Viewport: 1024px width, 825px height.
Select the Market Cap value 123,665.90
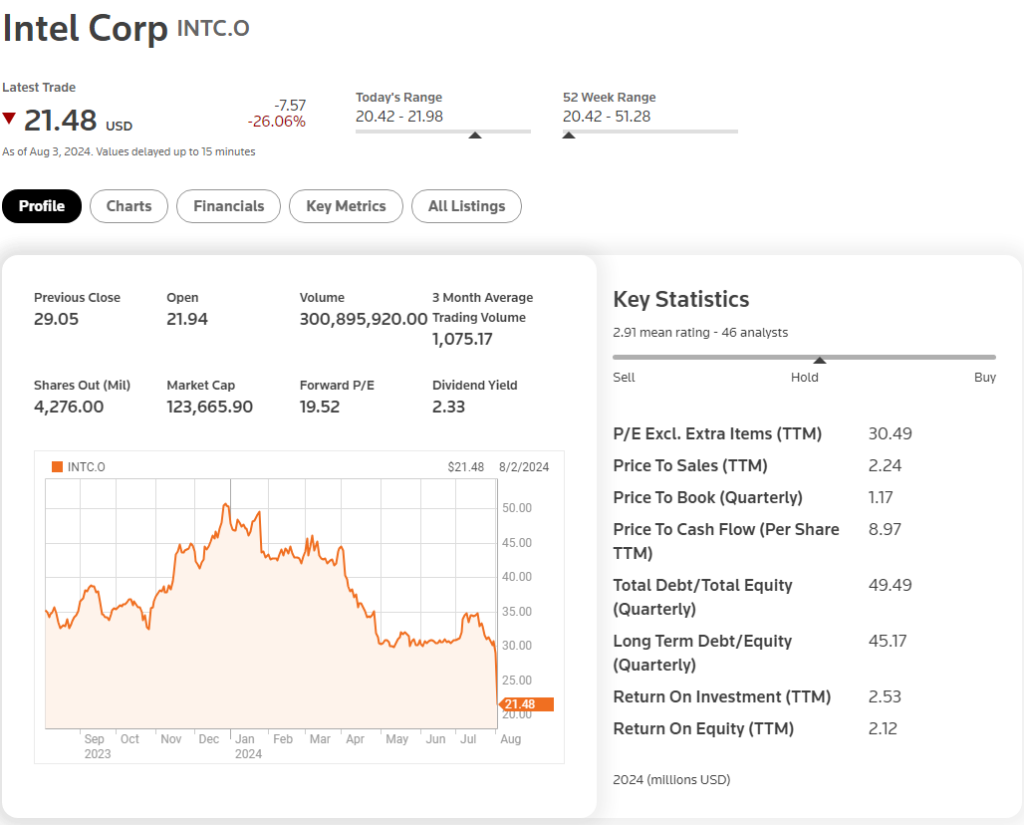210,407
